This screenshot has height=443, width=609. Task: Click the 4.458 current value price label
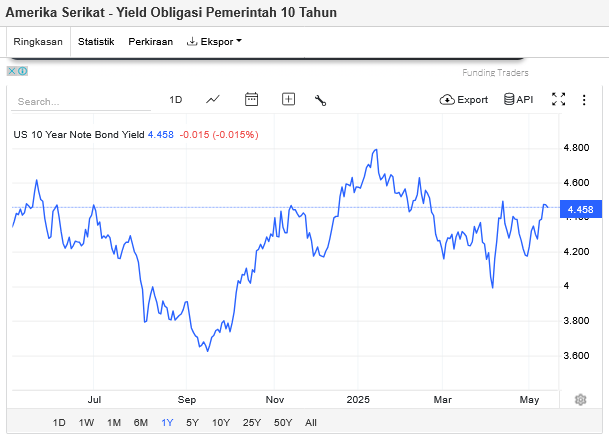coord(580,209)
